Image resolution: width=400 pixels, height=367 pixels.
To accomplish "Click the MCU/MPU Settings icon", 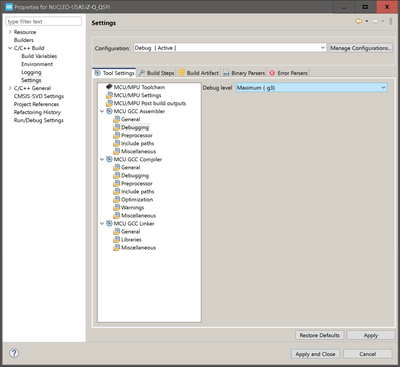I will tap(109, 95).
